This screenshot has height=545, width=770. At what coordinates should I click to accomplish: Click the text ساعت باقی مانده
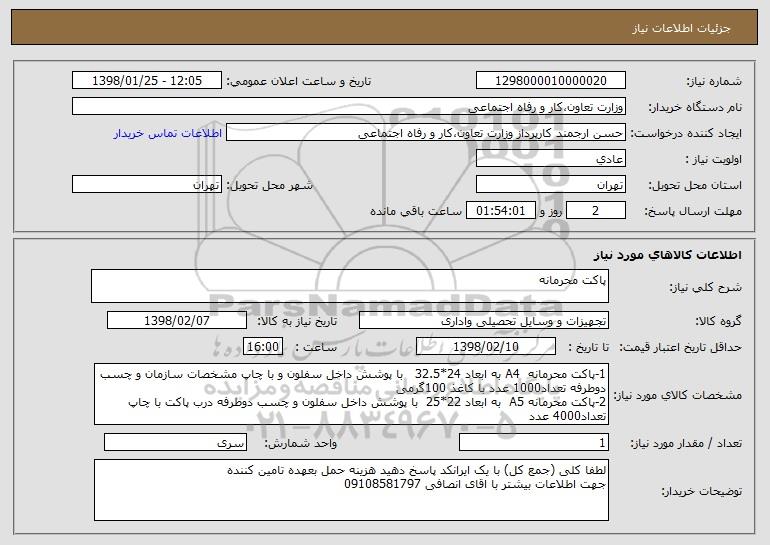pos(416,212)
